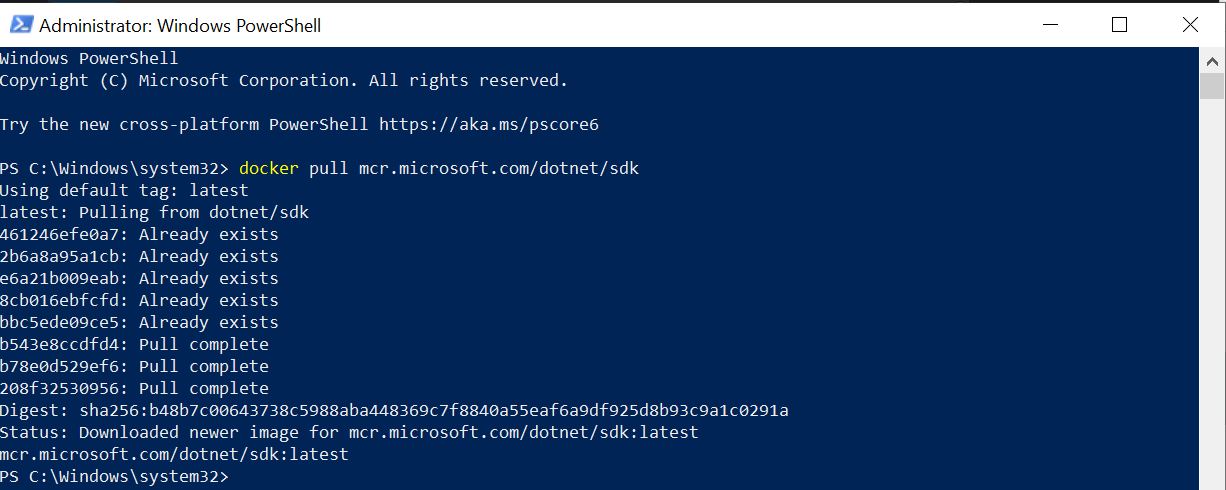Click "Pull complete" beside layer 208f32530956

(203, 389)
